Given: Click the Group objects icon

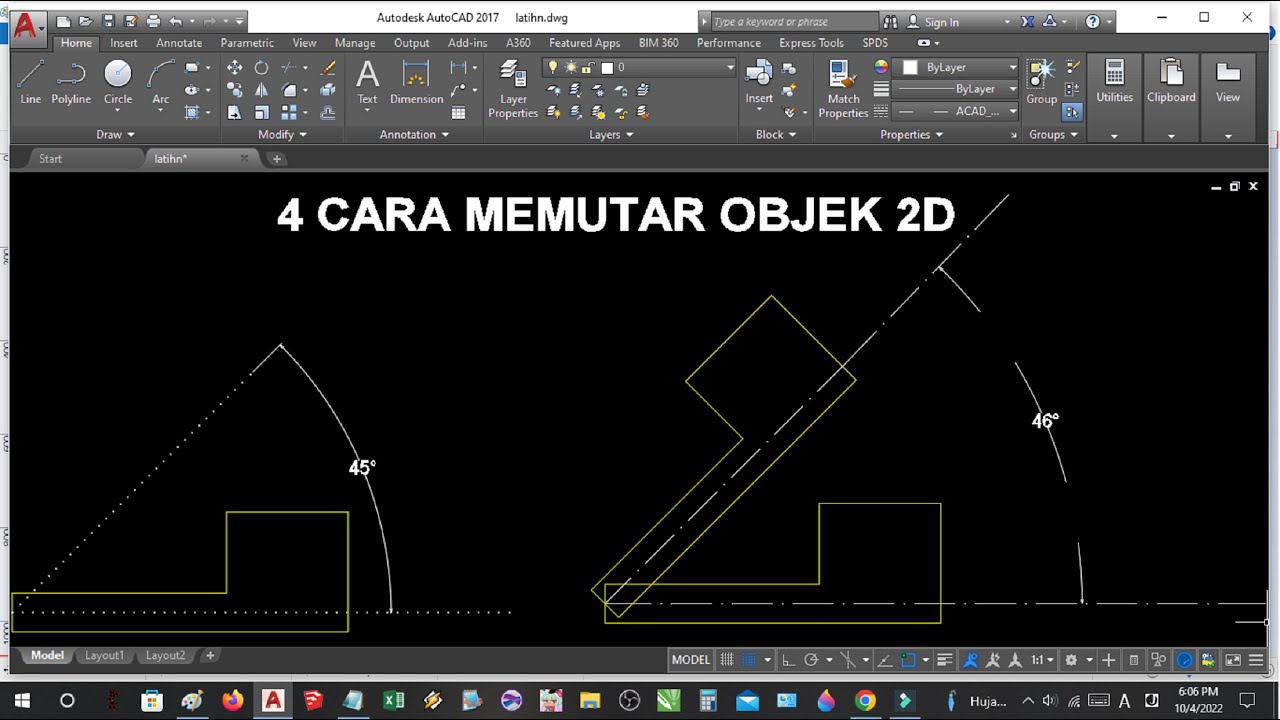Looking at the screenshot, I should 1041,81.
